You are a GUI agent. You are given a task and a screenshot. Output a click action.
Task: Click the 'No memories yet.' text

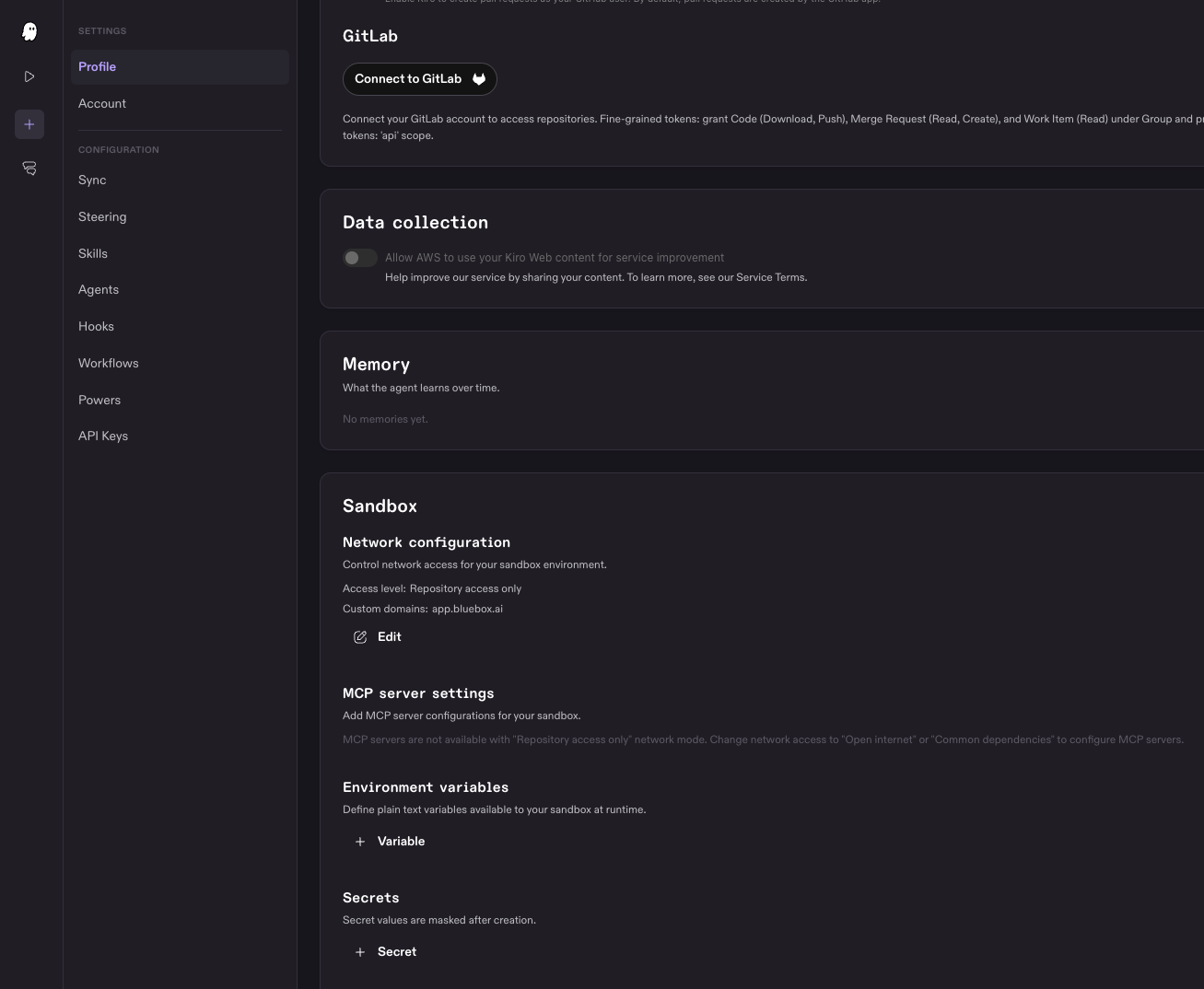tap(385, 420)
